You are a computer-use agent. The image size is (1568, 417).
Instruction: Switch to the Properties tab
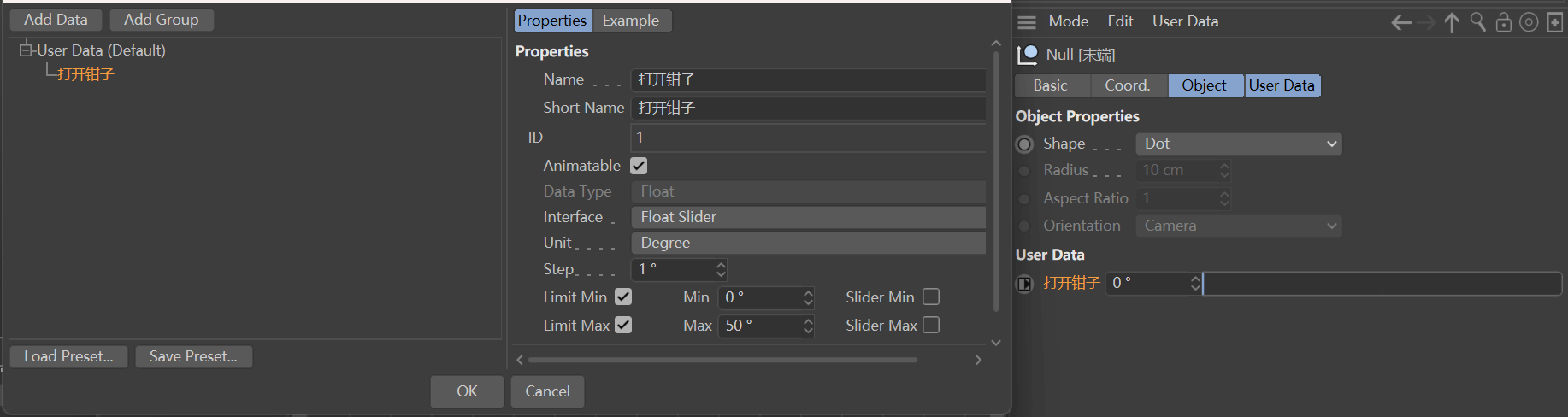click(552, 21)
